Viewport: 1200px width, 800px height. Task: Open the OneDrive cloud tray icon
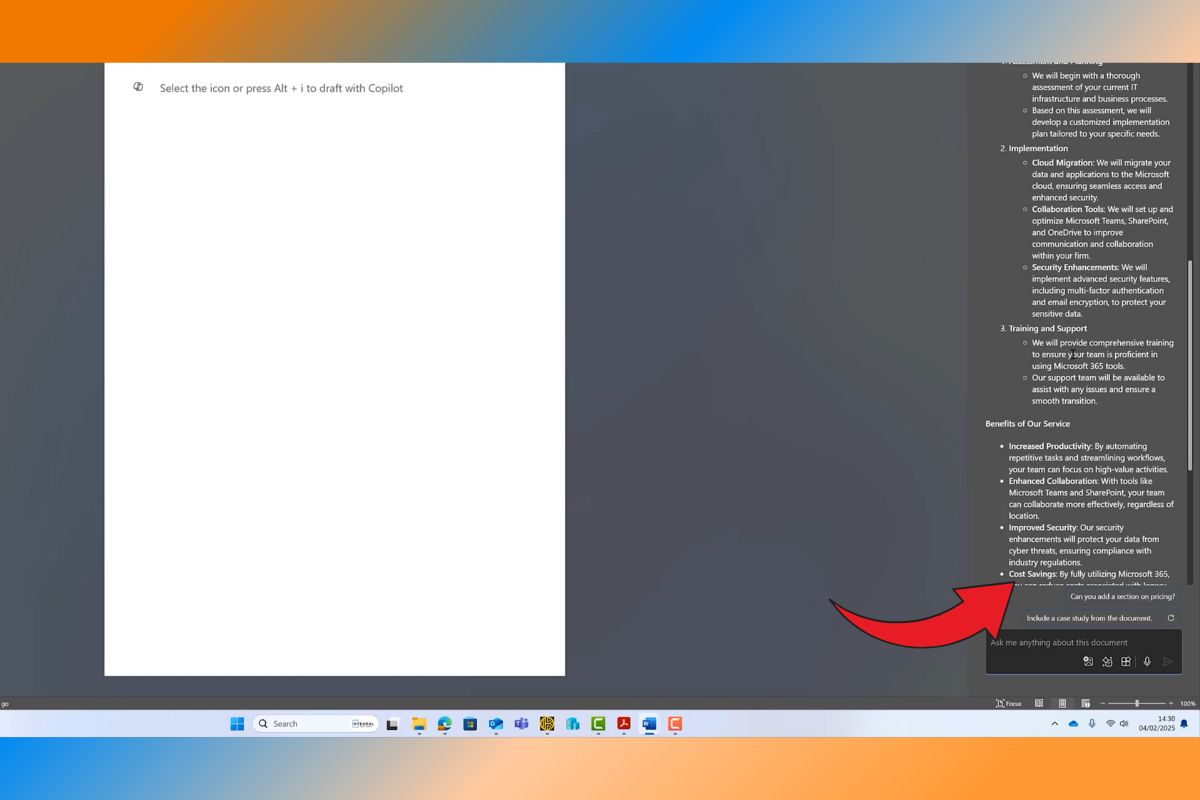tap(1073, 723)
